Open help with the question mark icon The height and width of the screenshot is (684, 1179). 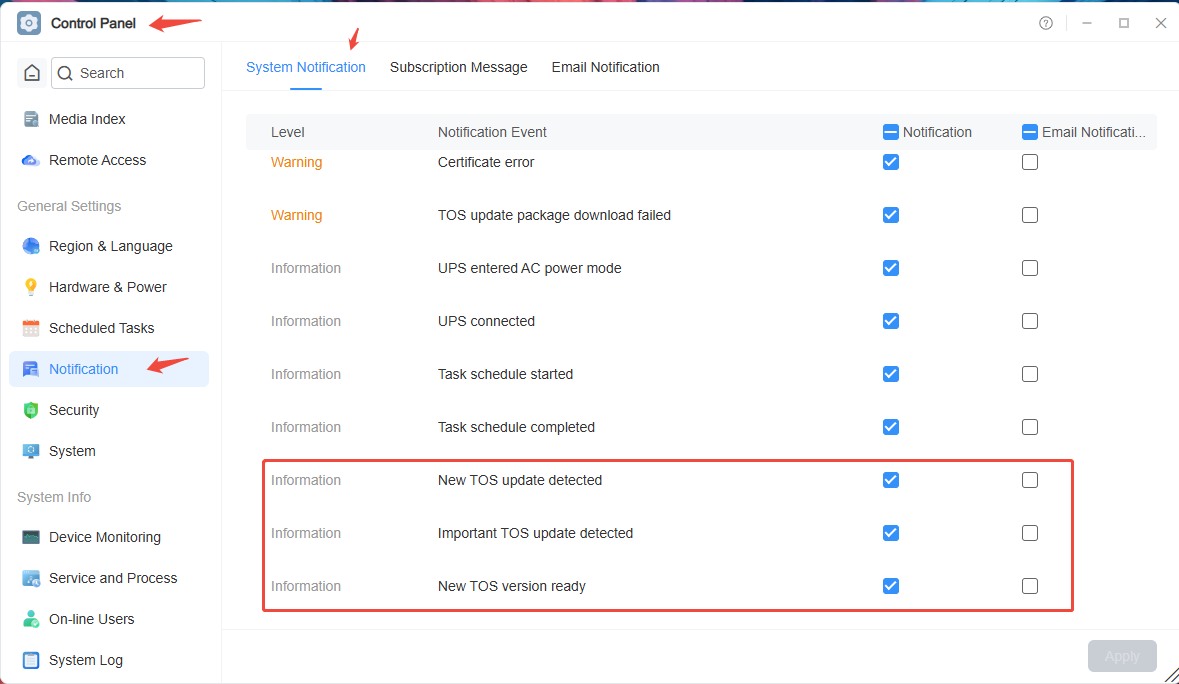pos(1046,23)
